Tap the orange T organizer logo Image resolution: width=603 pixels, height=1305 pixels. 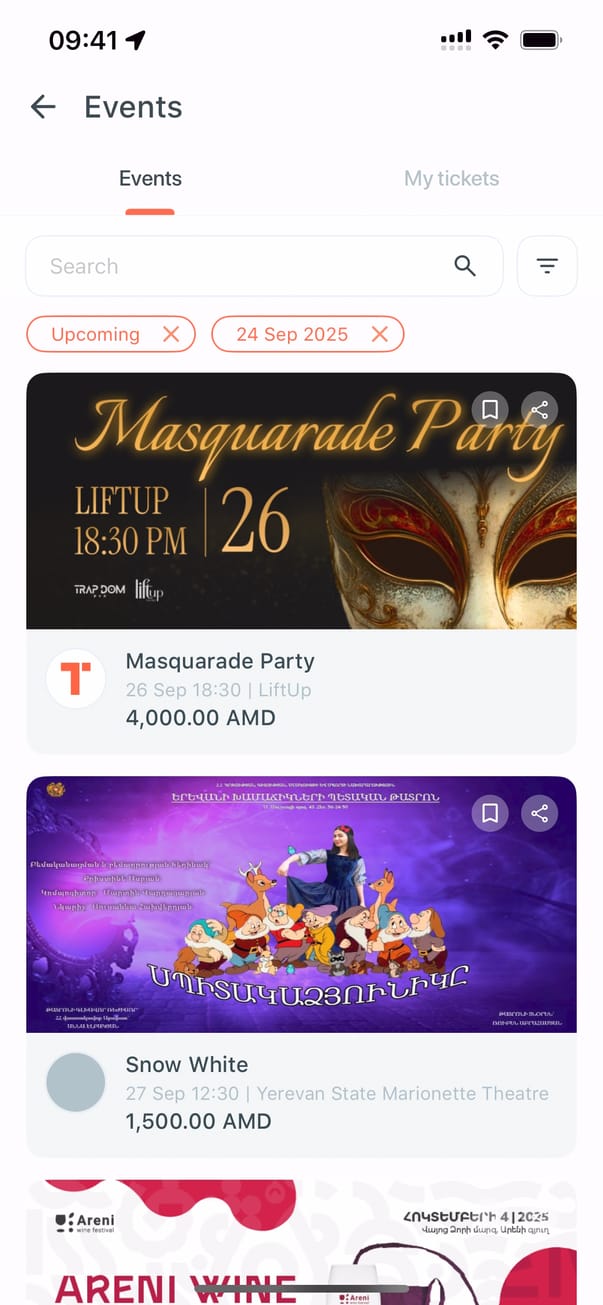76,679
